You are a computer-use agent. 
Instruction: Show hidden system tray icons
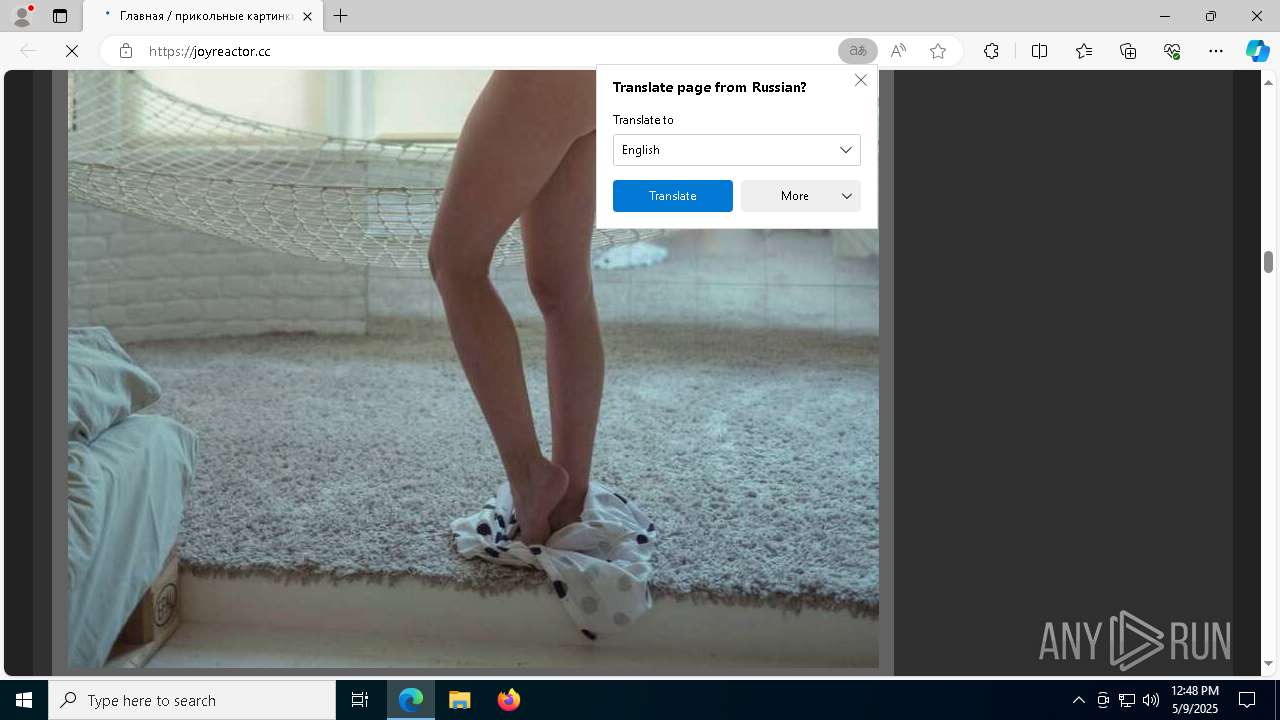coord(1078,700)
